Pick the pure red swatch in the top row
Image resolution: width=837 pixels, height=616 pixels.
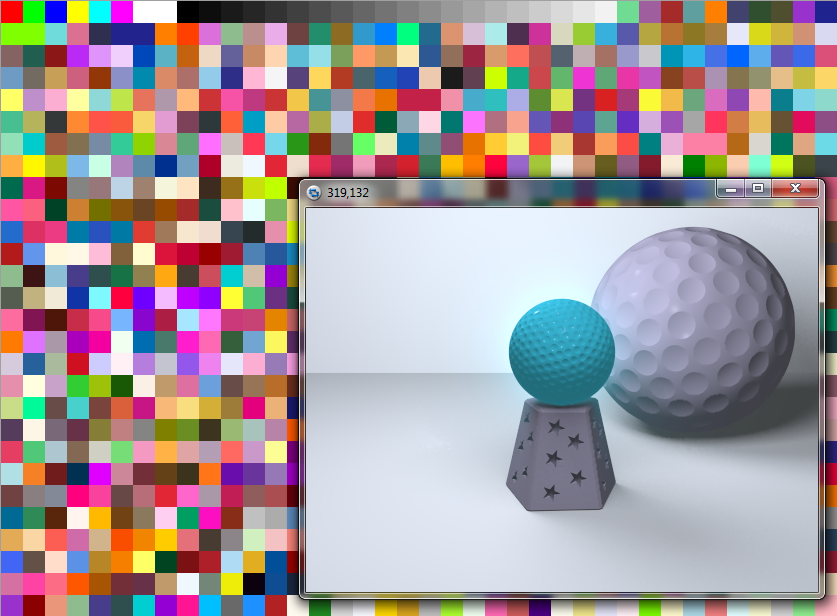coord(11,11)
